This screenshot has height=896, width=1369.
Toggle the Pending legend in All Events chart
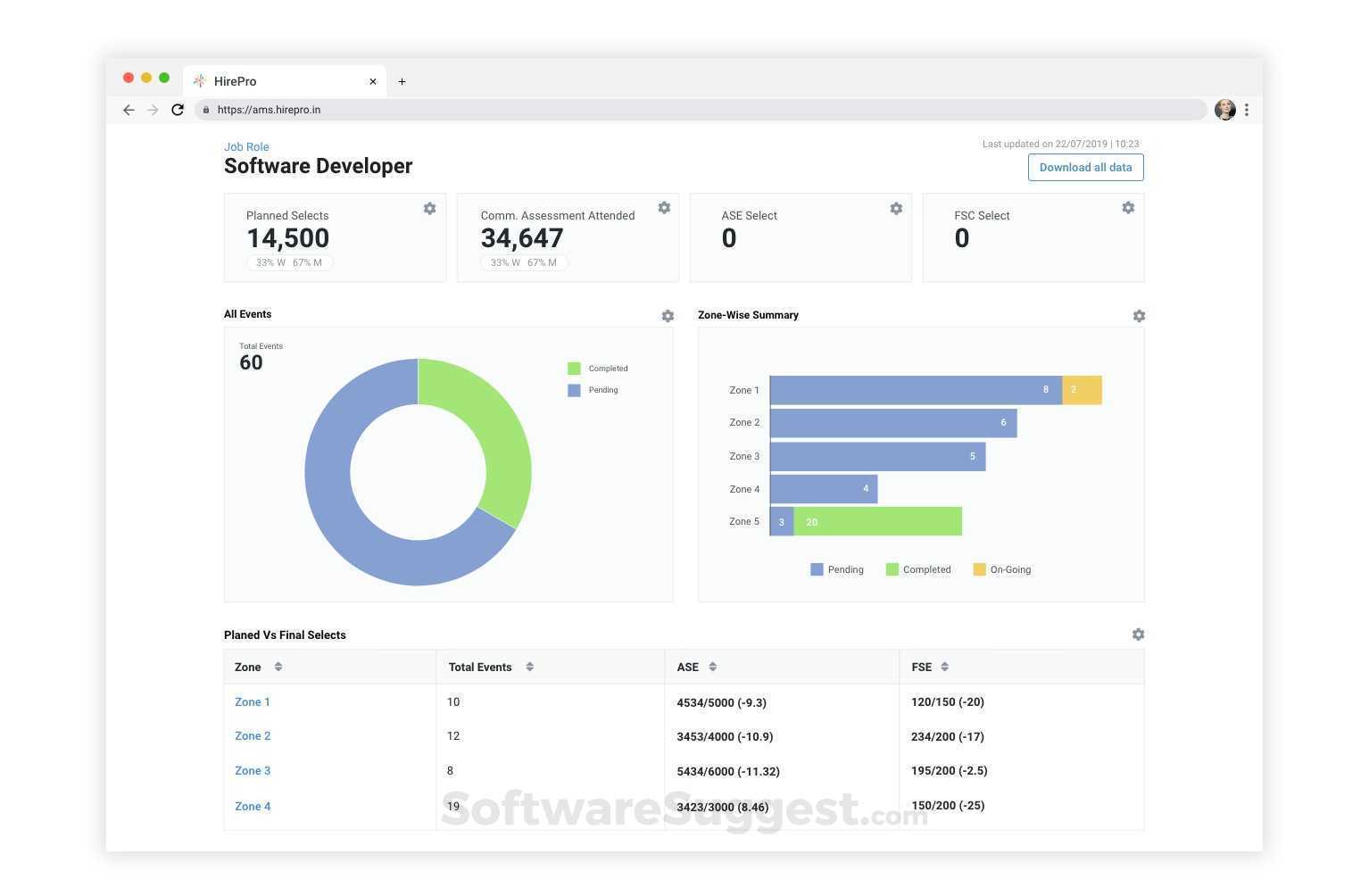(593, 390)
